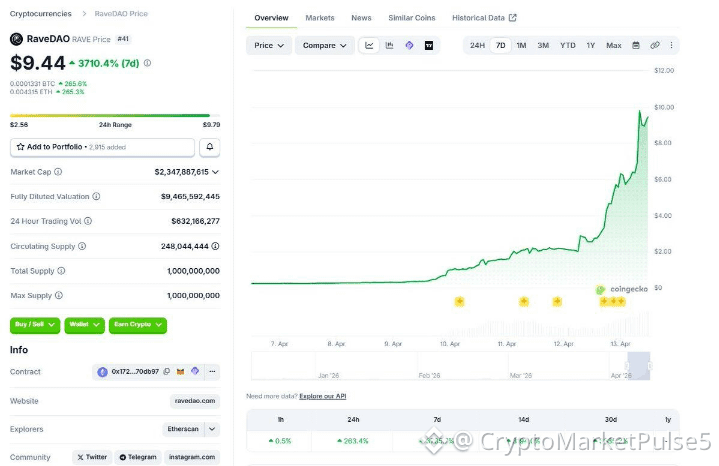The image size is (719, 466).
Task: Click the 24h Range price bar
Action: [x=115, y=116]
